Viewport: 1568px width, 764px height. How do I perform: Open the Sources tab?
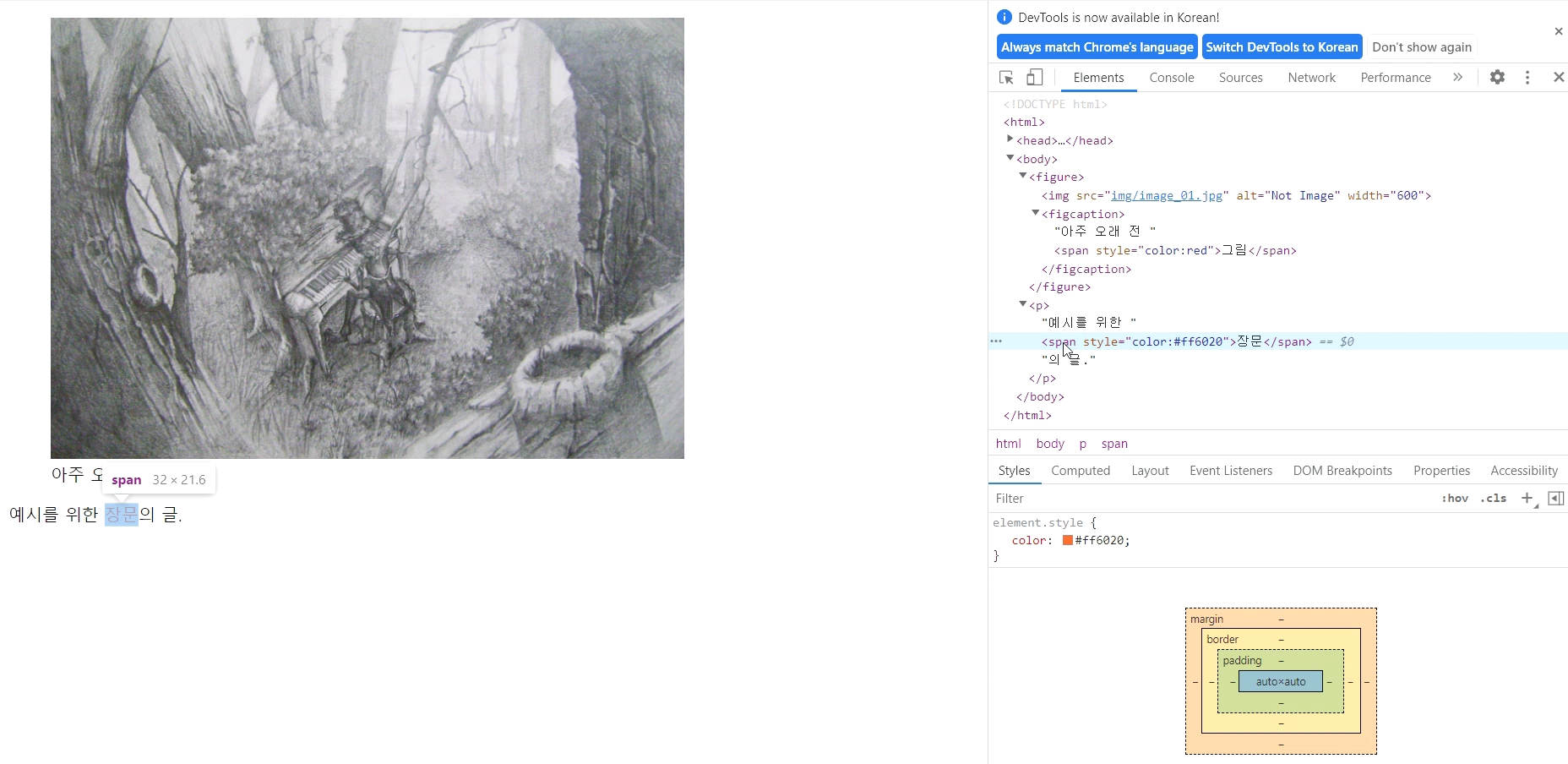(x=1240, y=78)
